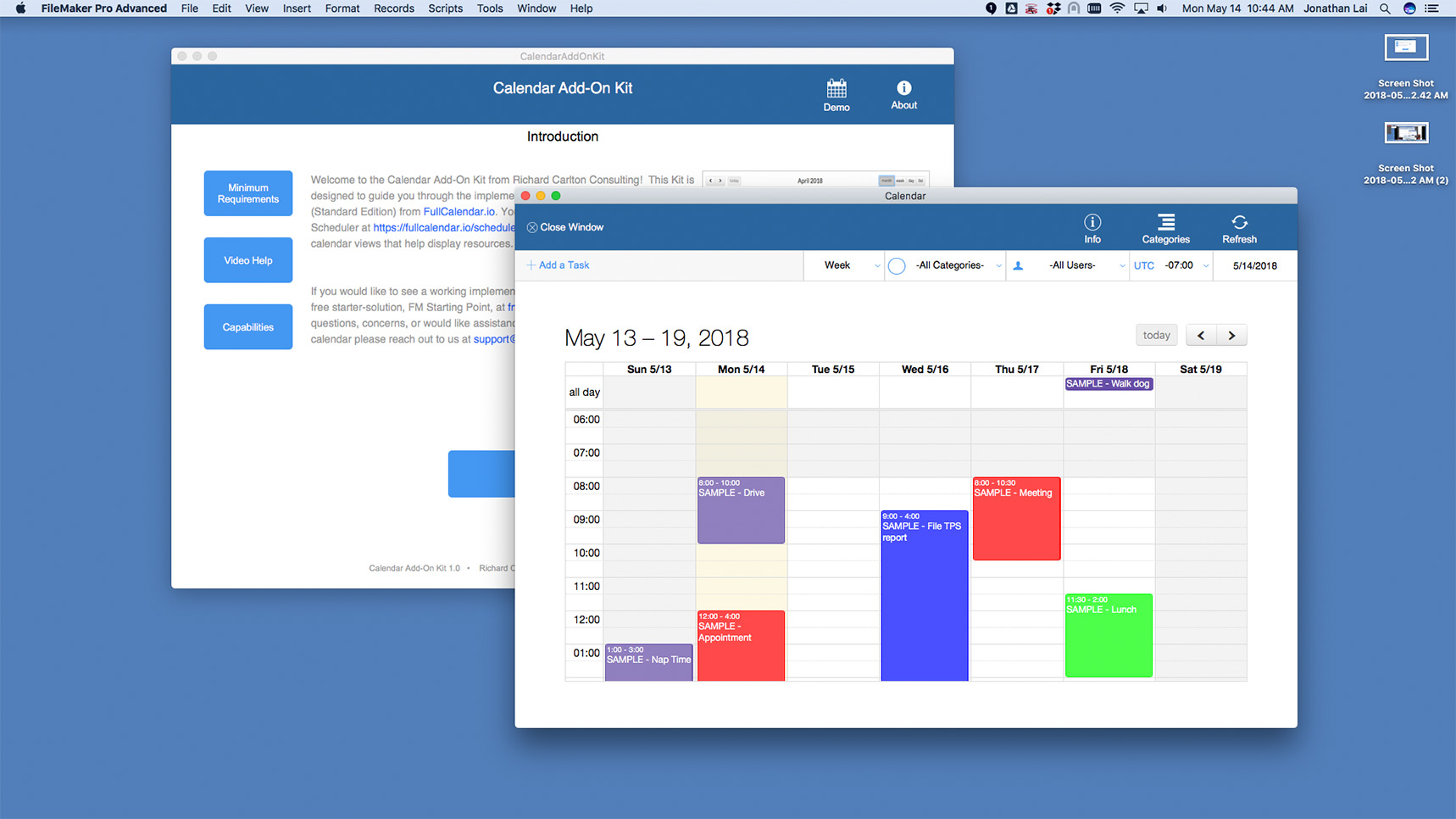Image resolution: width=1456 pixels, height=819 pixels.
Task: Click the Close Window X icon
Action: point(532,227)
